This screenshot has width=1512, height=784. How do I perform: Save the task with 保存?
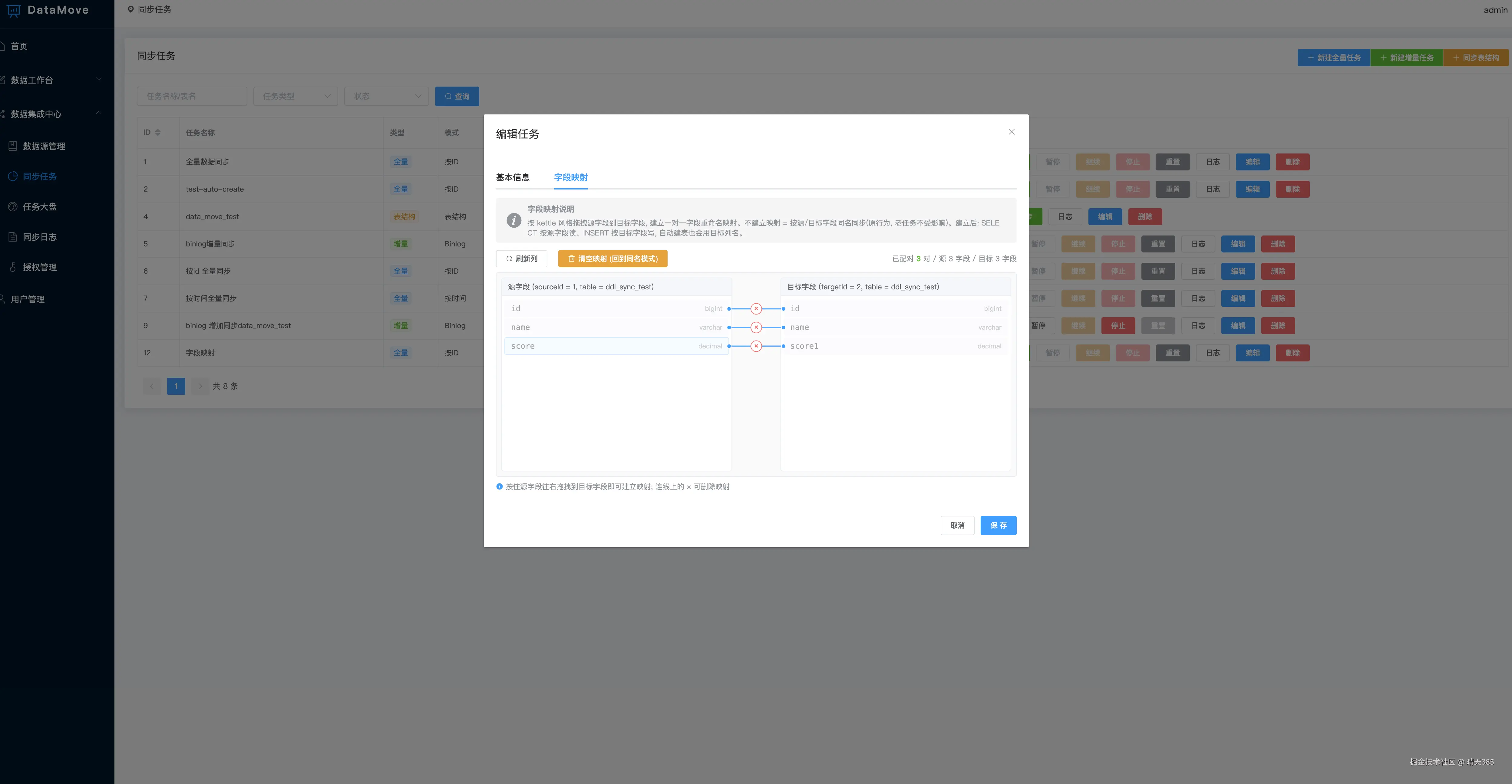click(x=998, y=525)
